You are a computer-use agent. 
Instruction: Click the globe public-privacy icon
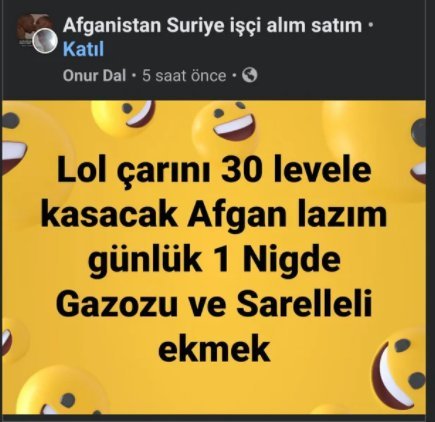(249, 75)
